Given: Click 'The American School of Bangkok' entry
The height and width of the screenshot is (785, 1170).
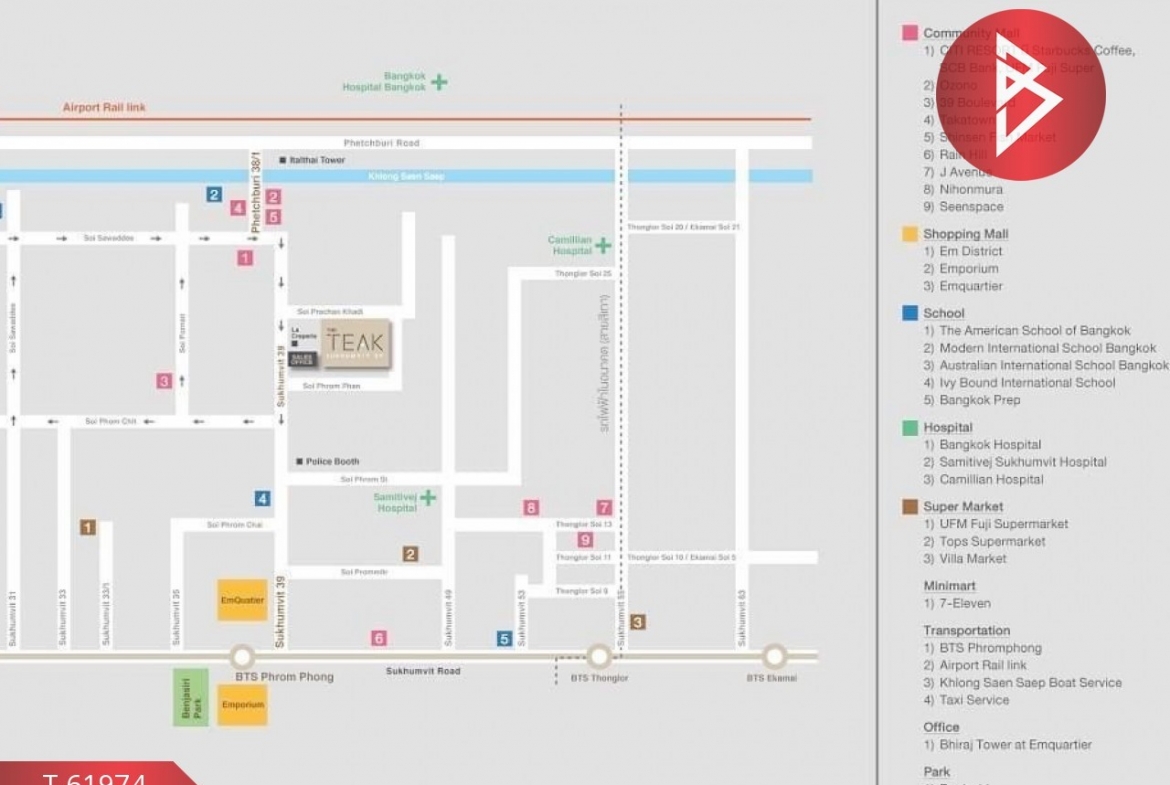Looking at the screenshot, I should pyautogui.click(x=1035, y=331).
